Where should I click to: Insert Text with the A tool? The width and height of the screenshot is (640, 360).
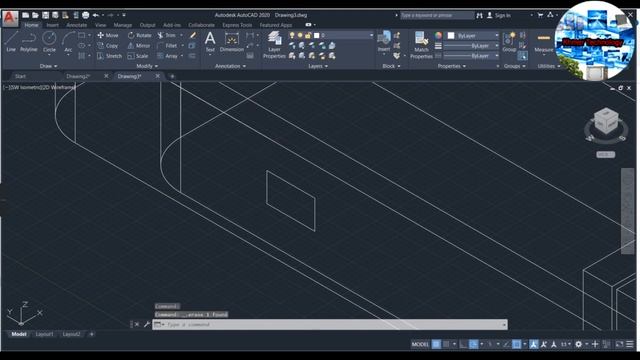pos(210,42)
